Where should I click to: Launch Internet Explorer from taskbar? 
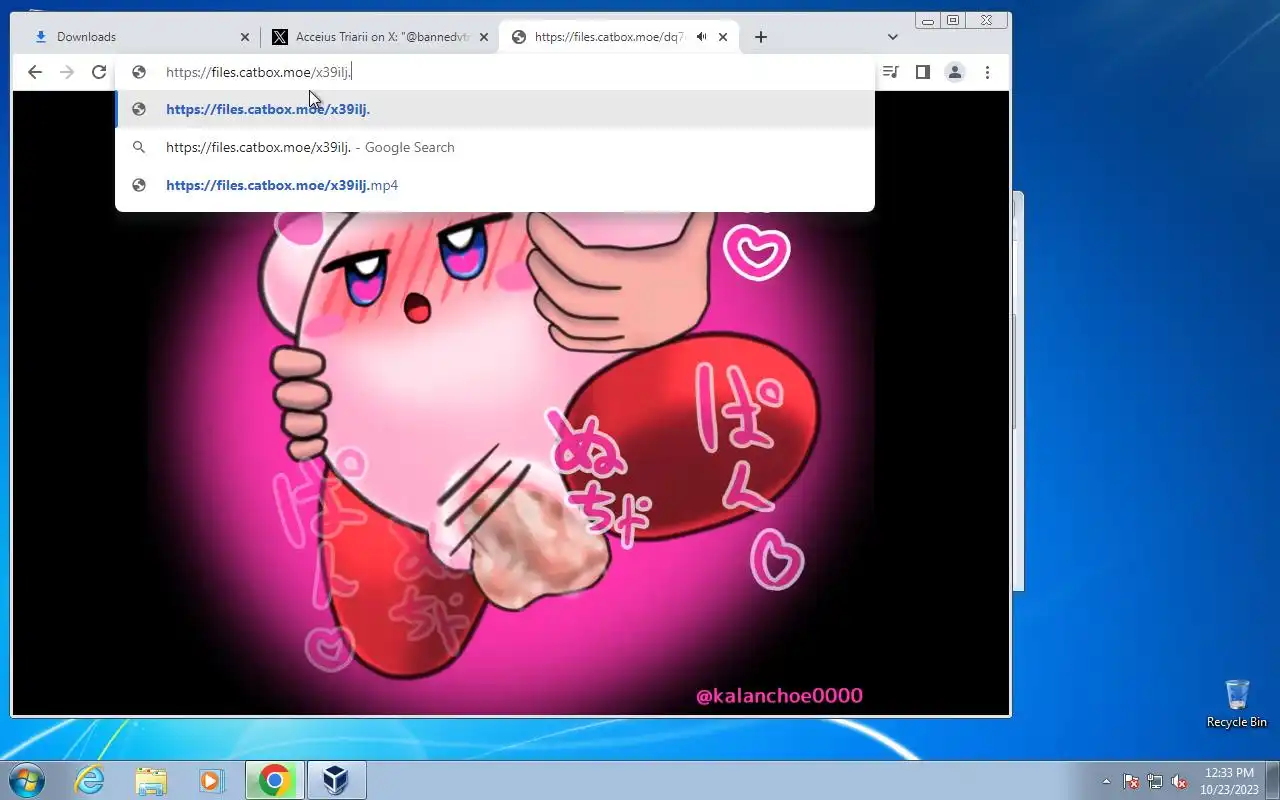click(x=90, y=780)
